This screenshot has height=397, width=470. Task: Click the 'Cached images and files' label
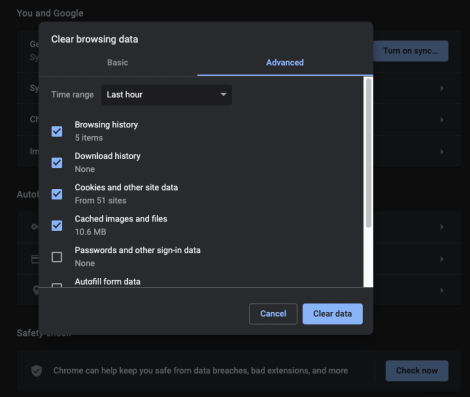pyautogui.click(x=121, y=219)
